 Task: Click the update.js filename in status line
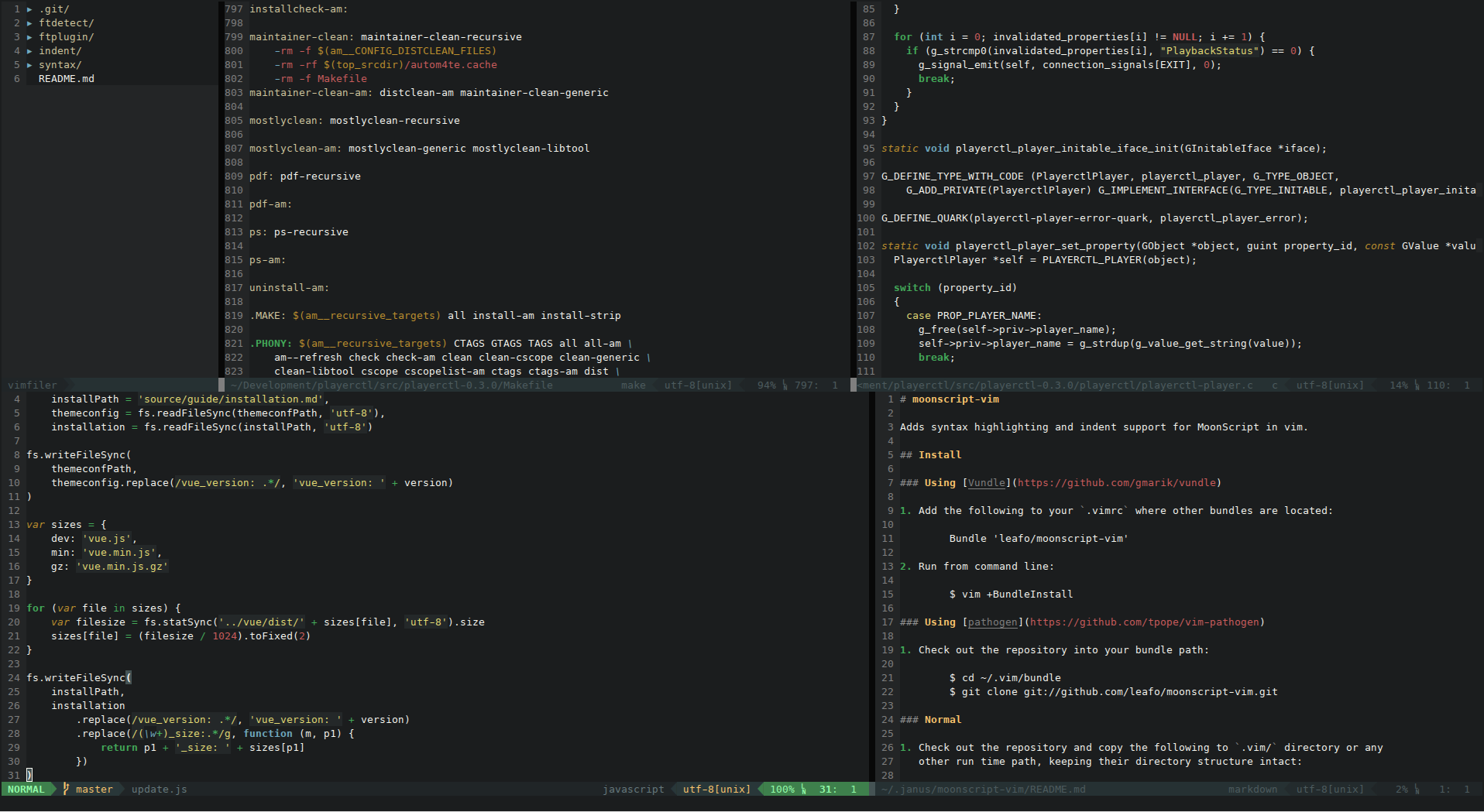(160, 790)
